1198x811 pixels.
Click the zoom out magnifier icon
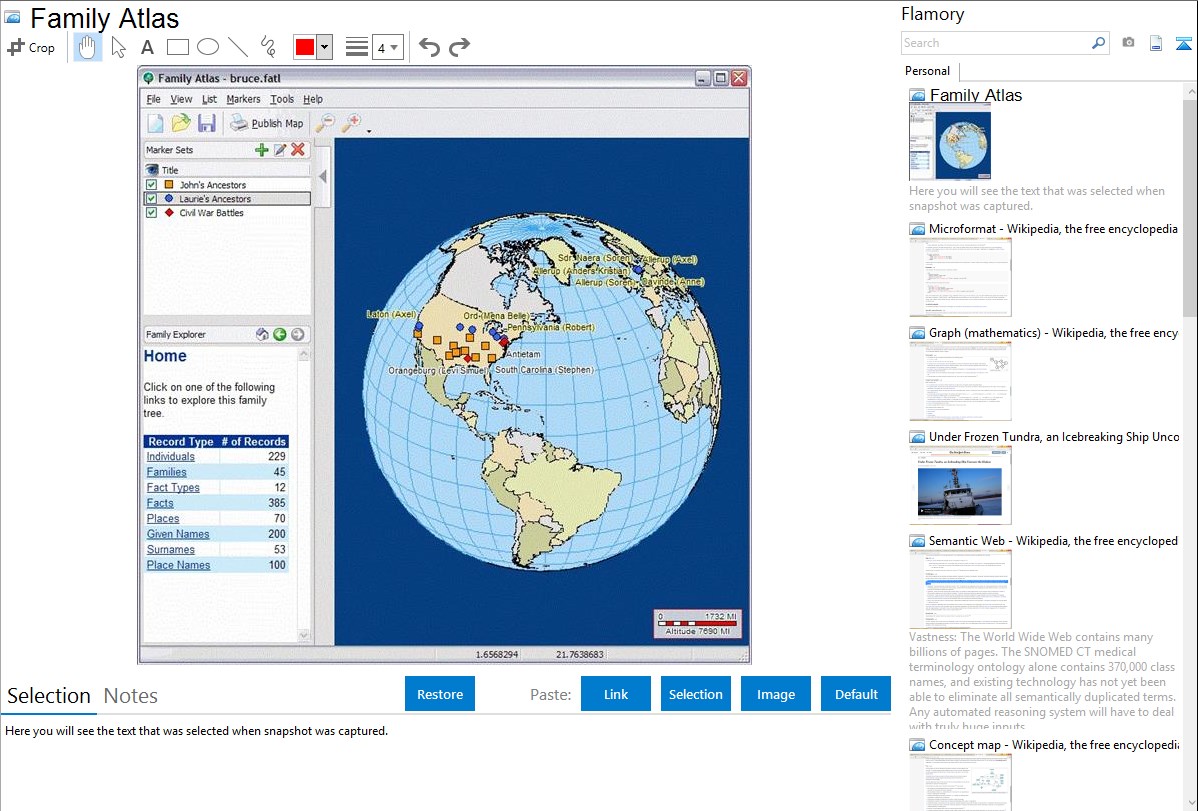tap(325, 122)
